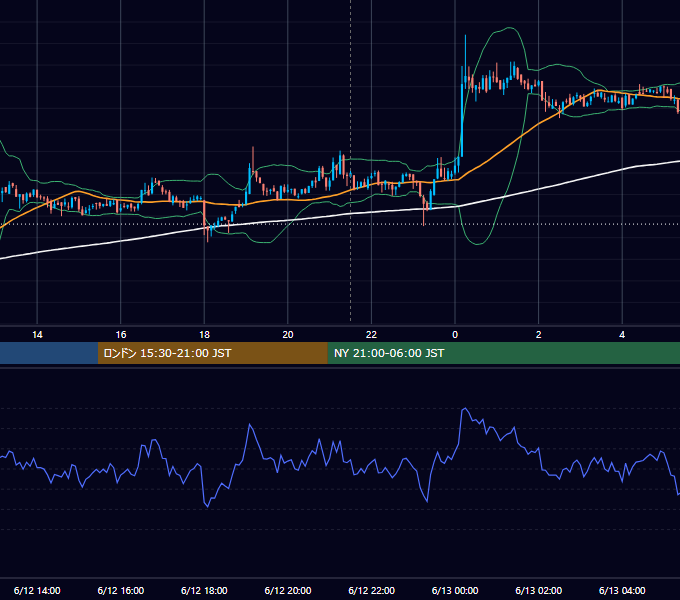Click the 6/13 04:00 label on the indicator axis

[x=622, y=590]
